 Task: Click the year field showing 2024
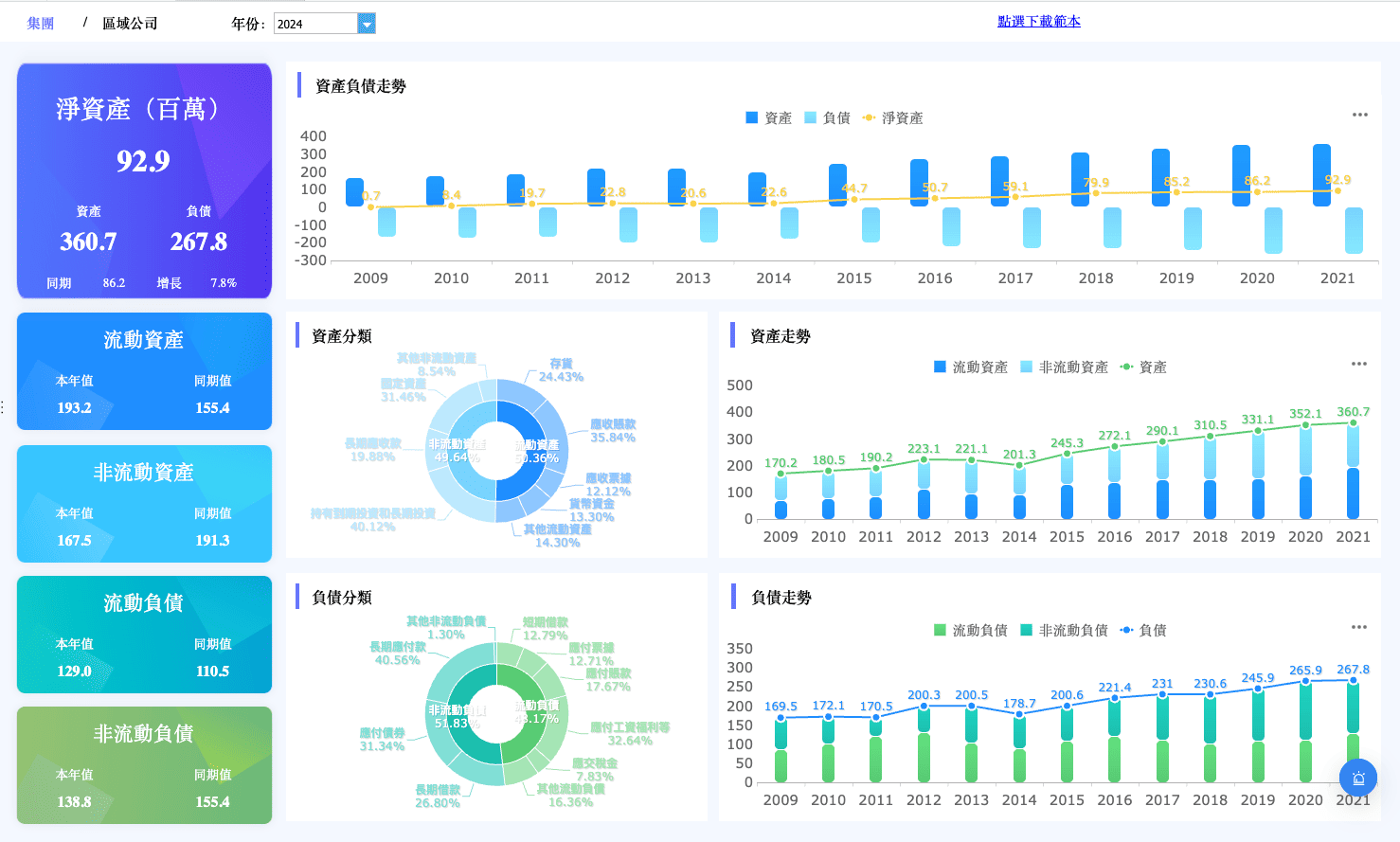(x=314, y=24)
